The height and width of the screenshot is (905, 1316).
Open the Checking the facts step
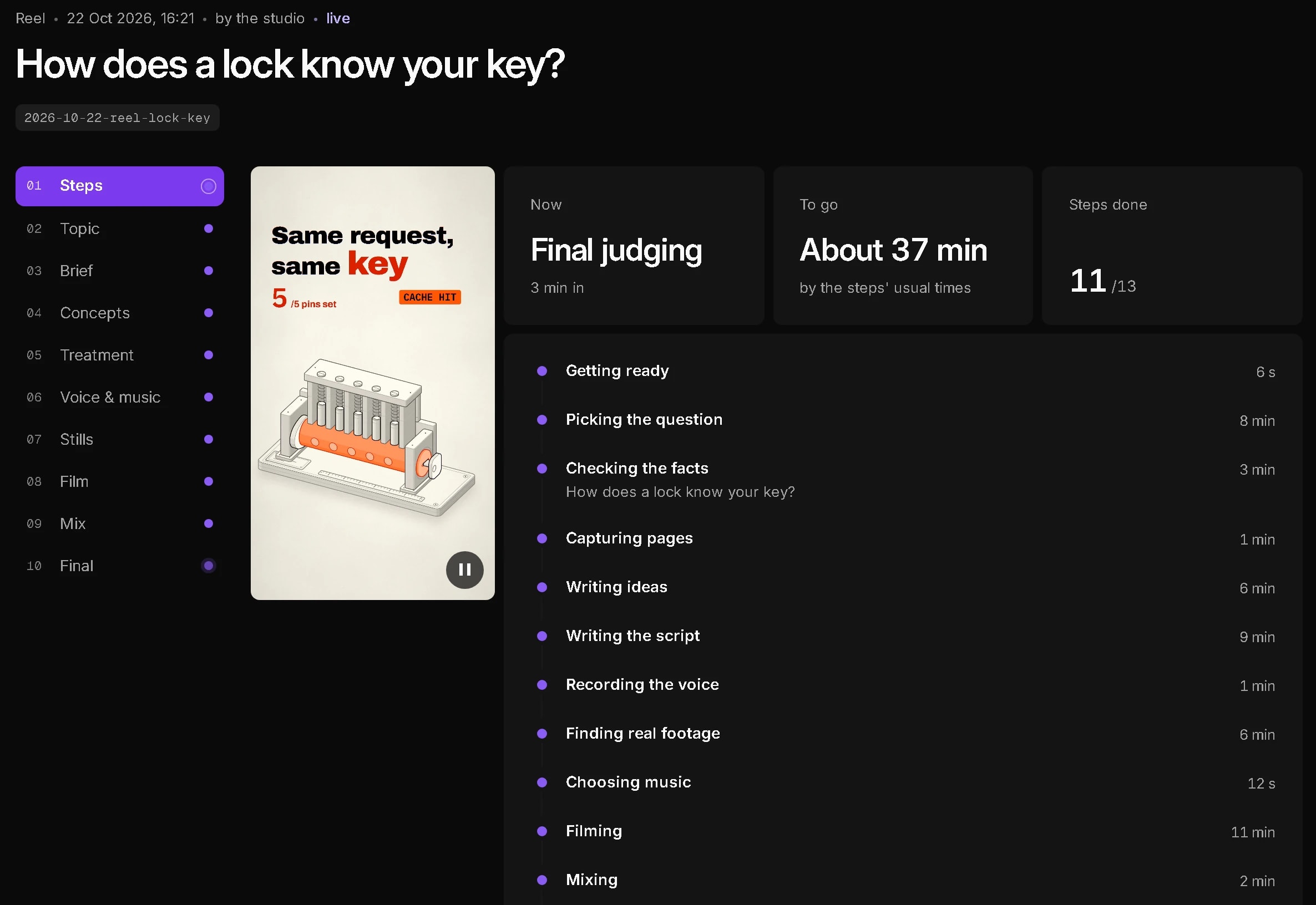pos(903,479)
